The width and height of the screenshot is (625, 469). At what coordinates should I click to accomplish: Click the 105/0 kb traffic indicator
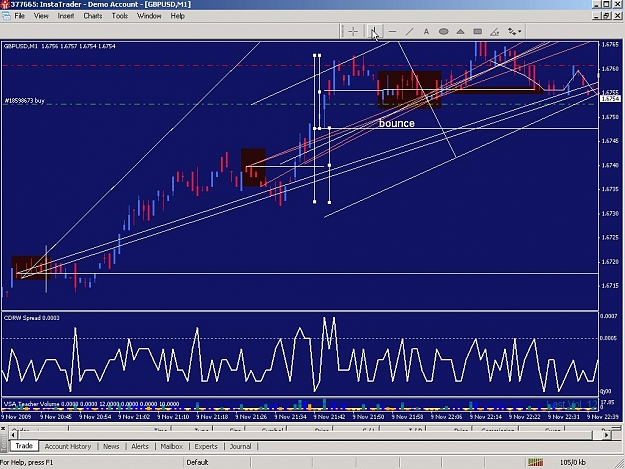pyautogui.click(x=572, y=462)
